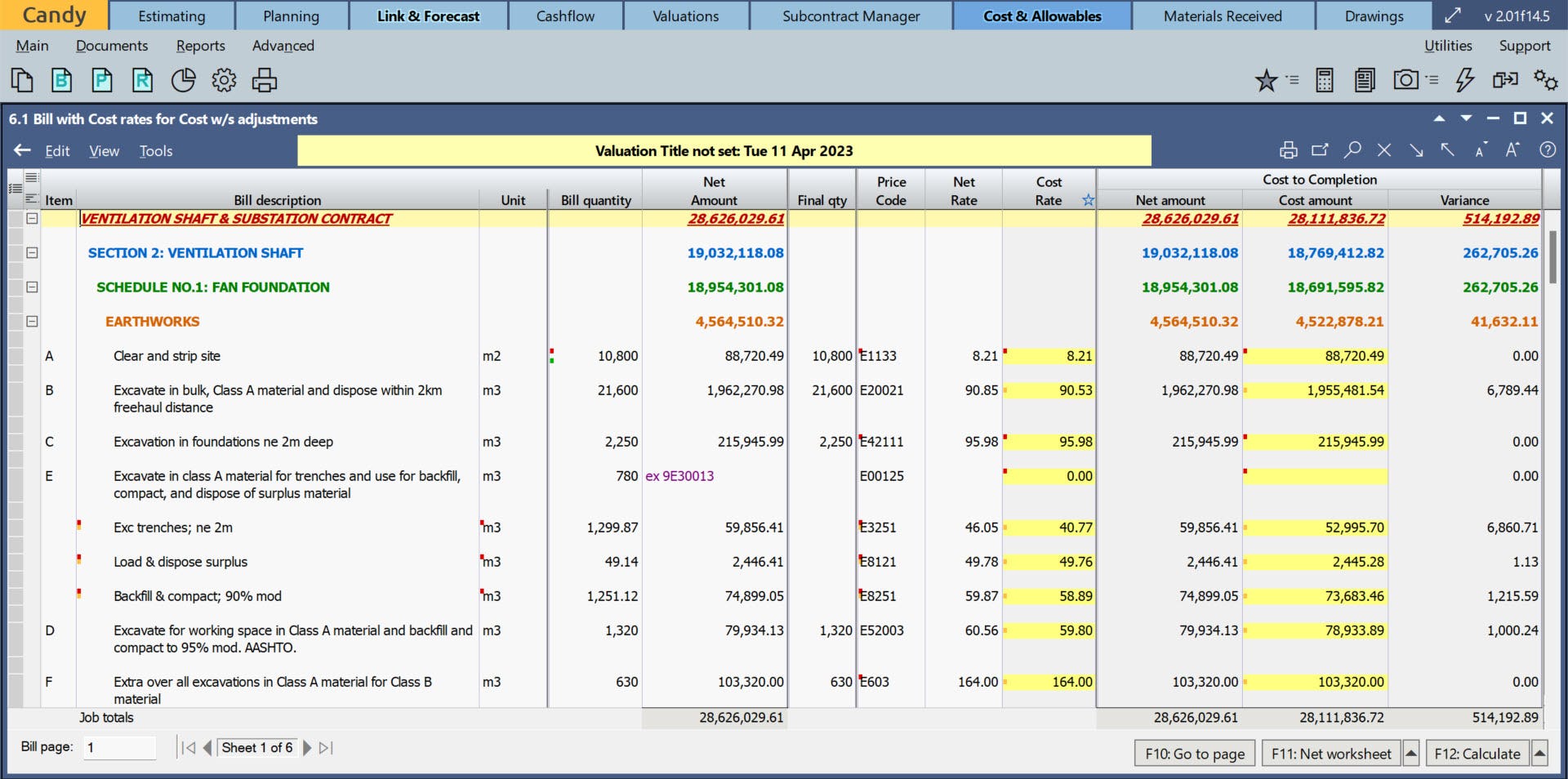Click the back arrow beside Edit
This screenshot has height=779, width=1568.
pyautogui.click(x=23, y=150)
